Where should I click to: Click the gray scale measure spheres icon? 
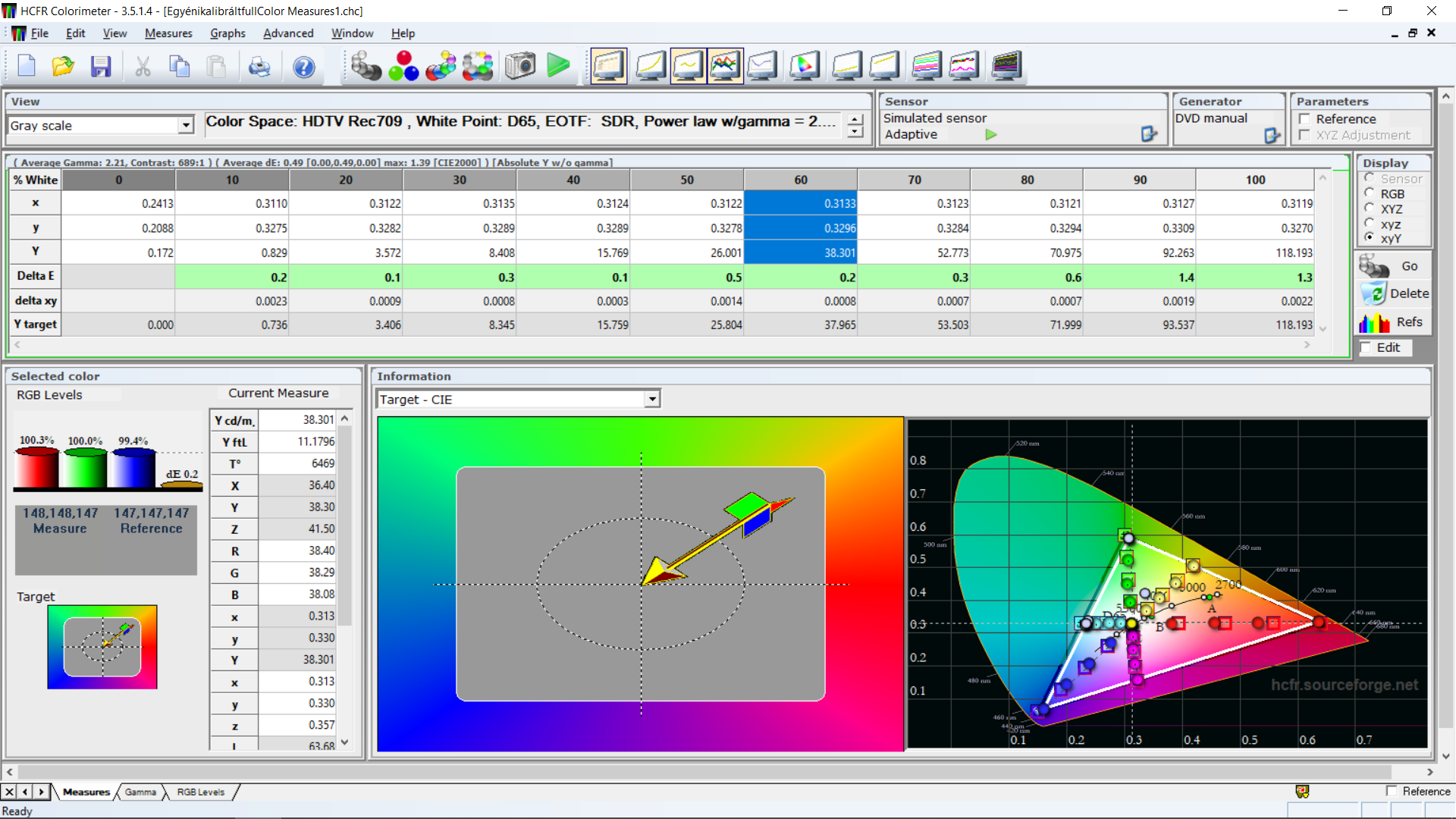pyautogui.click(x=366, y=67)
